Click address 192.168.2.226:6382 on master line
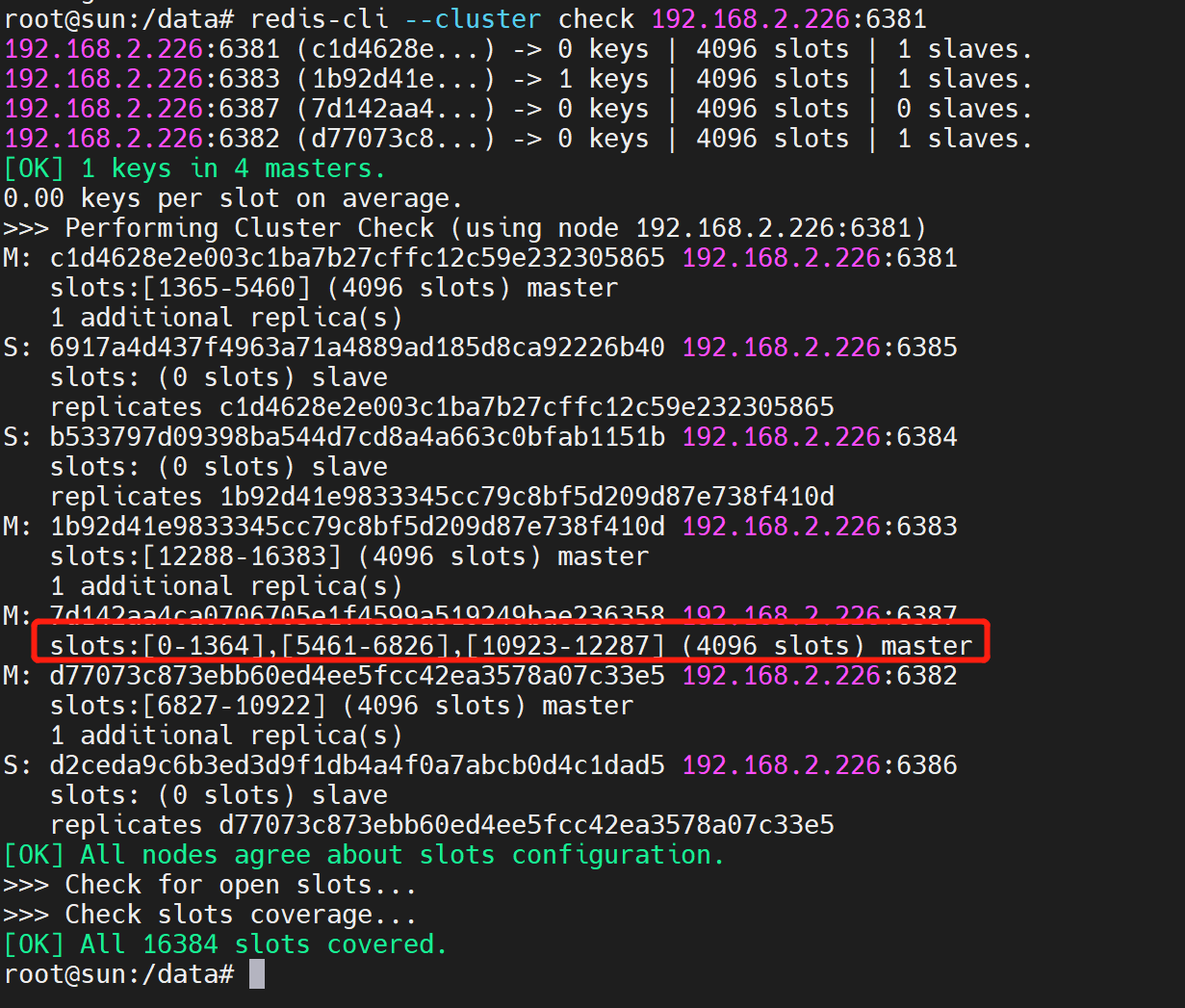Viewport: 1185px width, 1008px height. [x=820, y=676]
